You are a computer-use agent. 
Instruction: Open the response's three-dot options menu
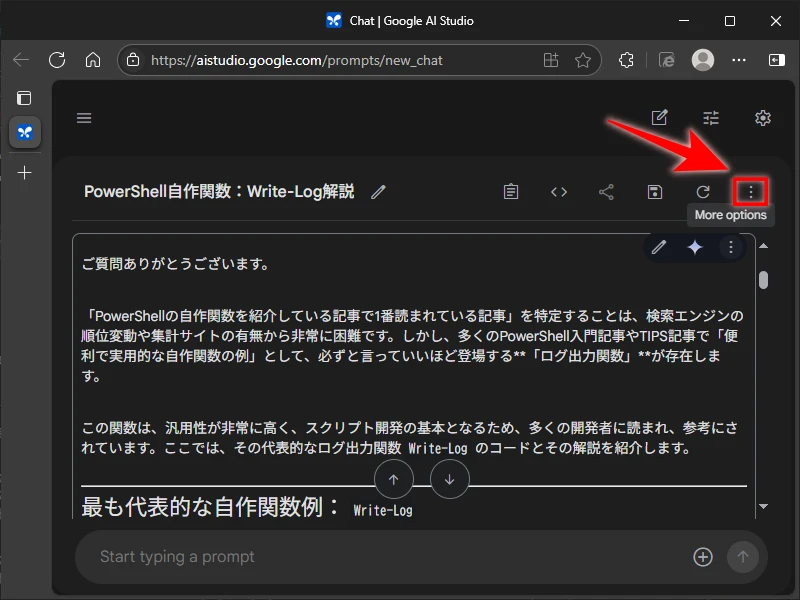point(731,247)
